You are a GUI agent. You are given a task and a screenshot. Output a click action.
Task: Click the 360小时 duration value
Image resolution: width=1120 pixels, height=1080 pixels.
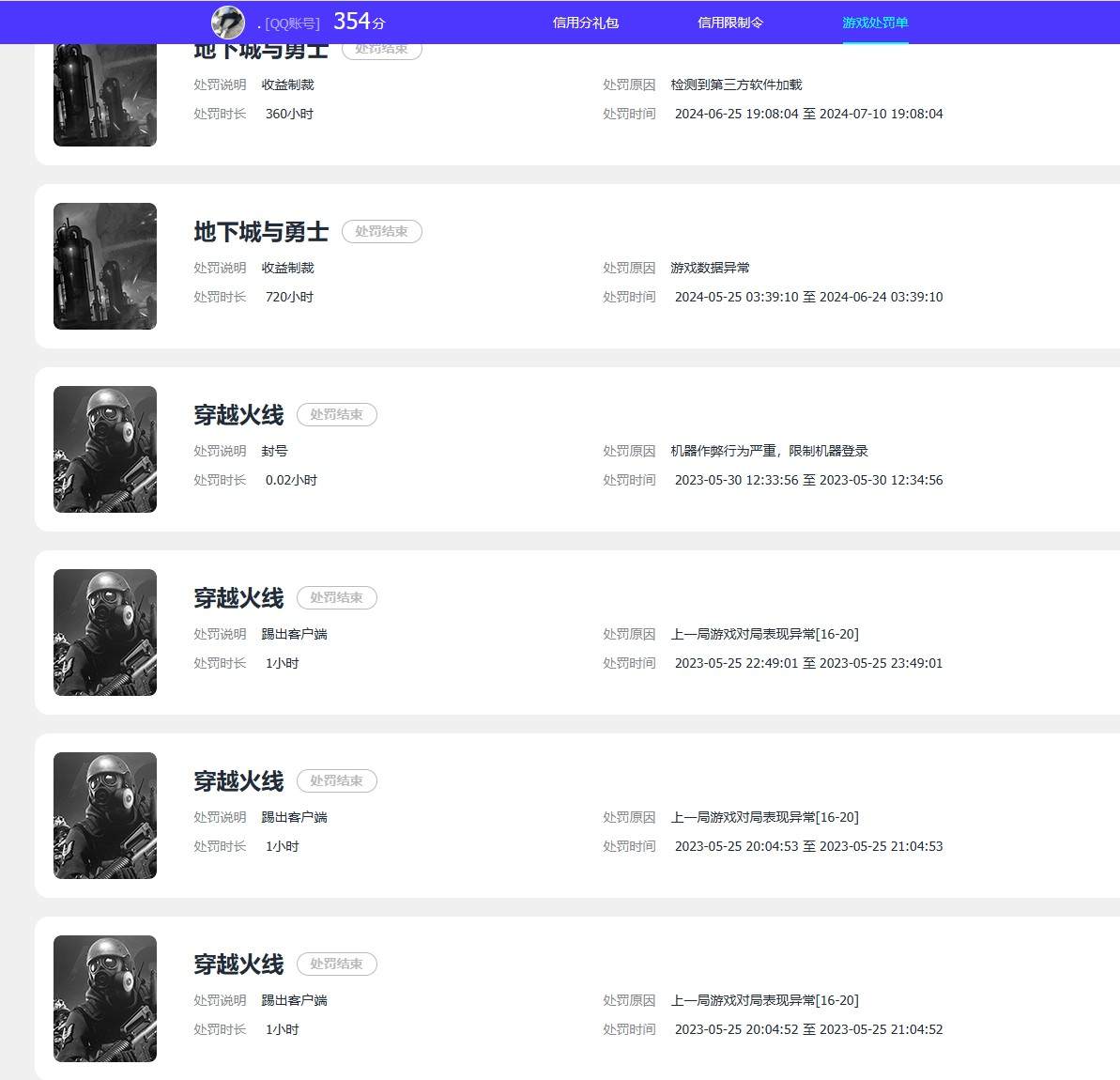click(x=289, y=114)
